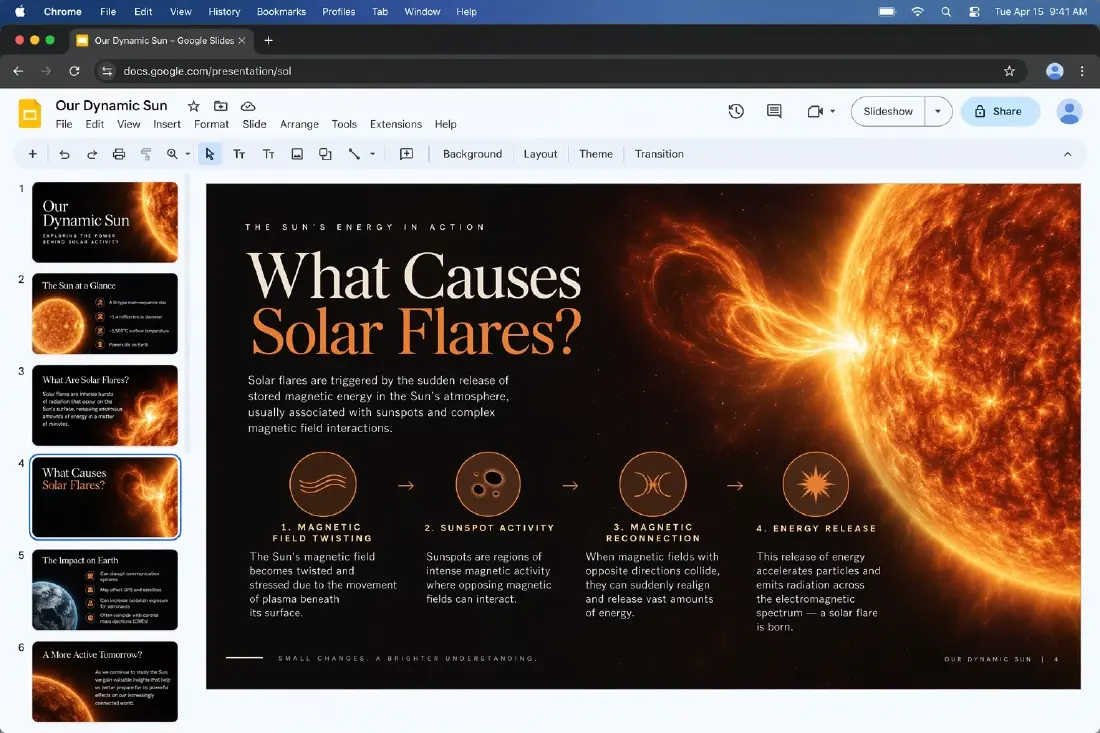This screenshot has height=733, width=1100.
Task: Open the Google Slides home logo
Action: (29, 114)
